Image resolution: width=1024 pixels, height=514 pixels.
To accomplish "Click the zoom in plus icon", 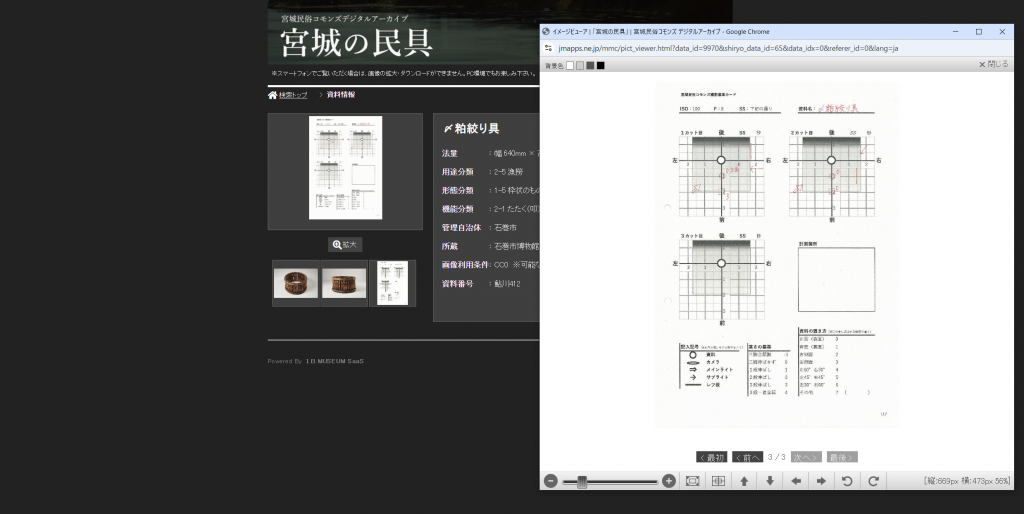I will tap(669, 481).
